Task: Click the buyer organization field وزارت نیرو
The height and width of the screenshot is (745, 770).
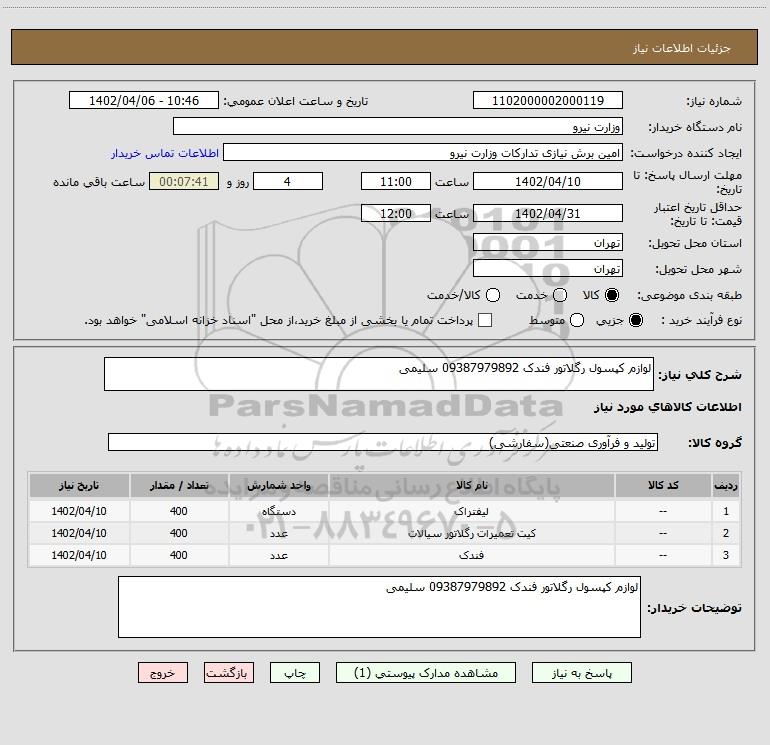Action: [x=398, y=127]
